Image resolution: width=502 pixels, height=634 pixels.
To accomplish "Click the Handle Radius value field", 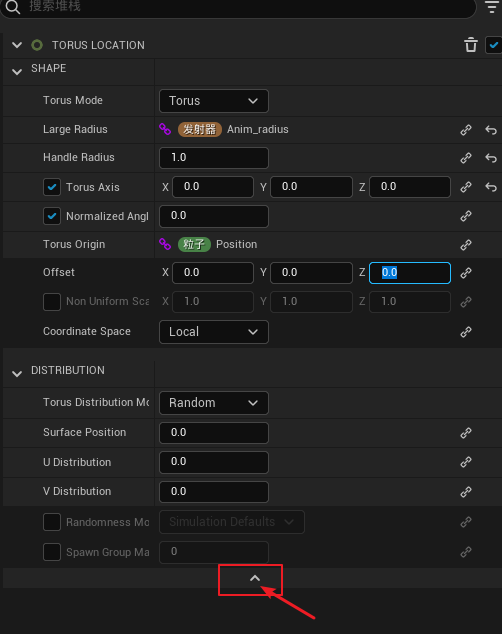I will pyautogui.click(x=214, y=158).
